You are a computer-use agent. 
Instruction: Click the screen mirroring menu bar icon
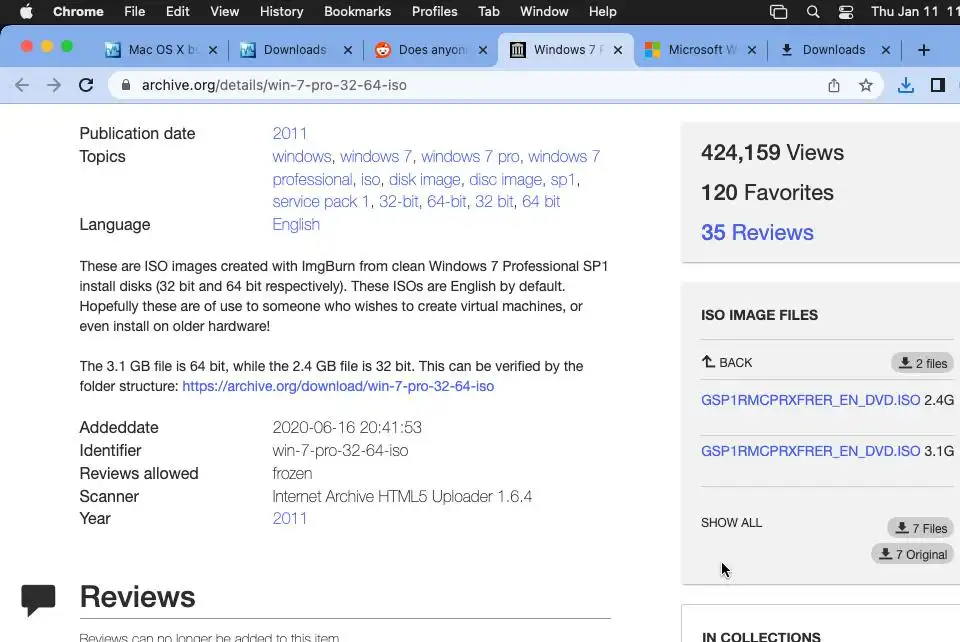point(778,12)
